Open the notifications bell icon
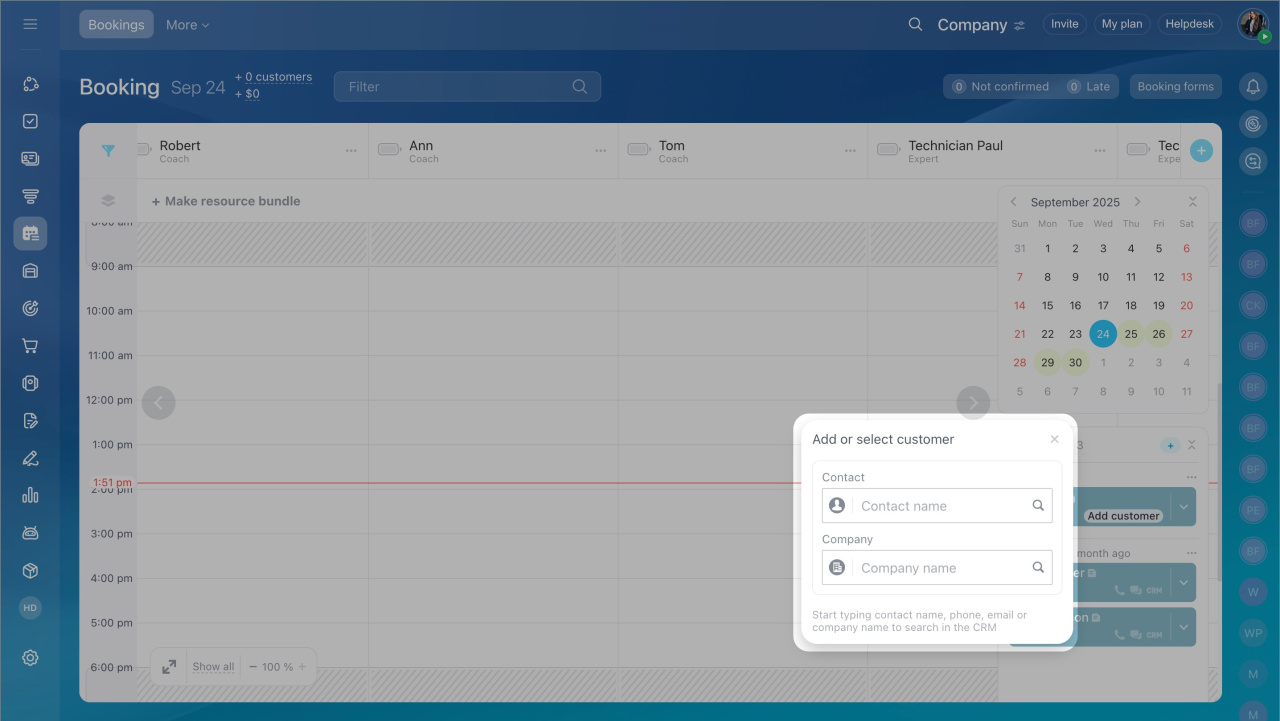1280x721 pixels. [x=1253, y=87]
